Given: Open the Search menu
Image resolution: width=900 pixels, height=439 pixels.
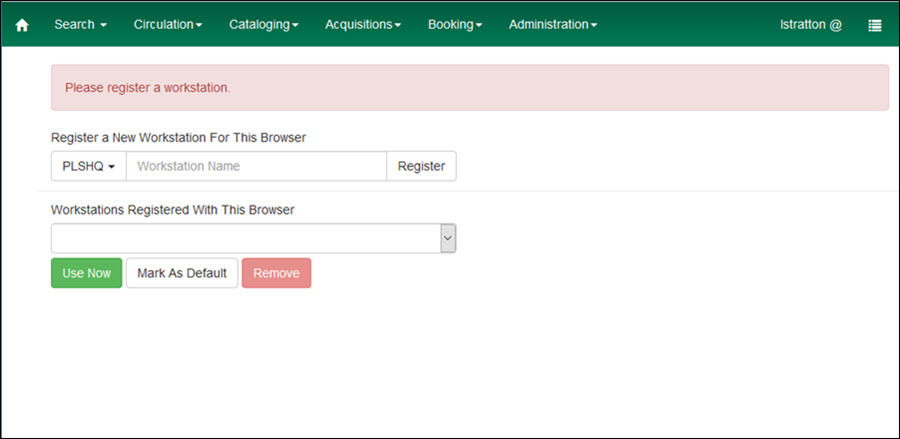Looking at the screenshot, I should [x=80, y=25].
